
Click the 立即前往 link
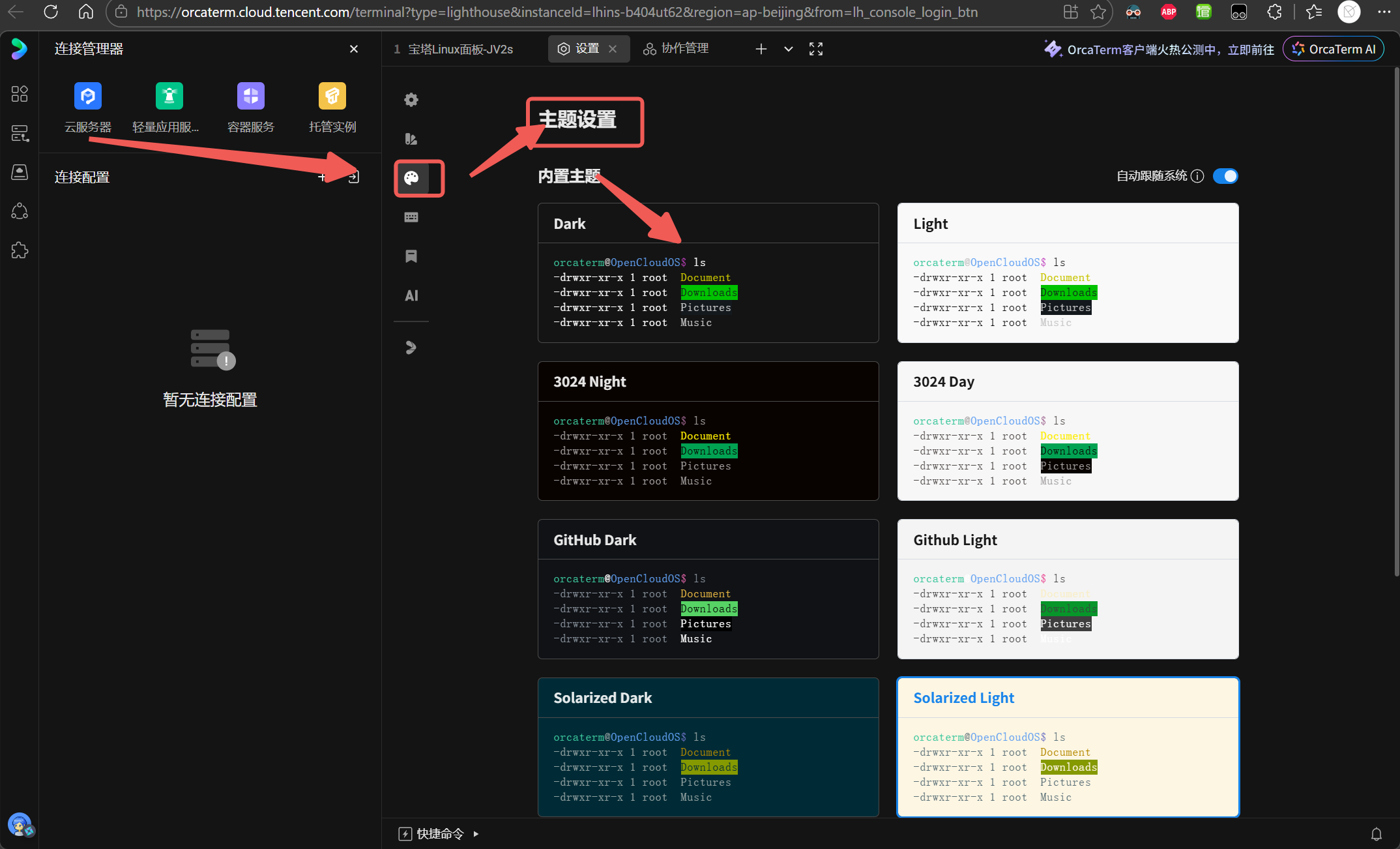(x=1250, y=50)
